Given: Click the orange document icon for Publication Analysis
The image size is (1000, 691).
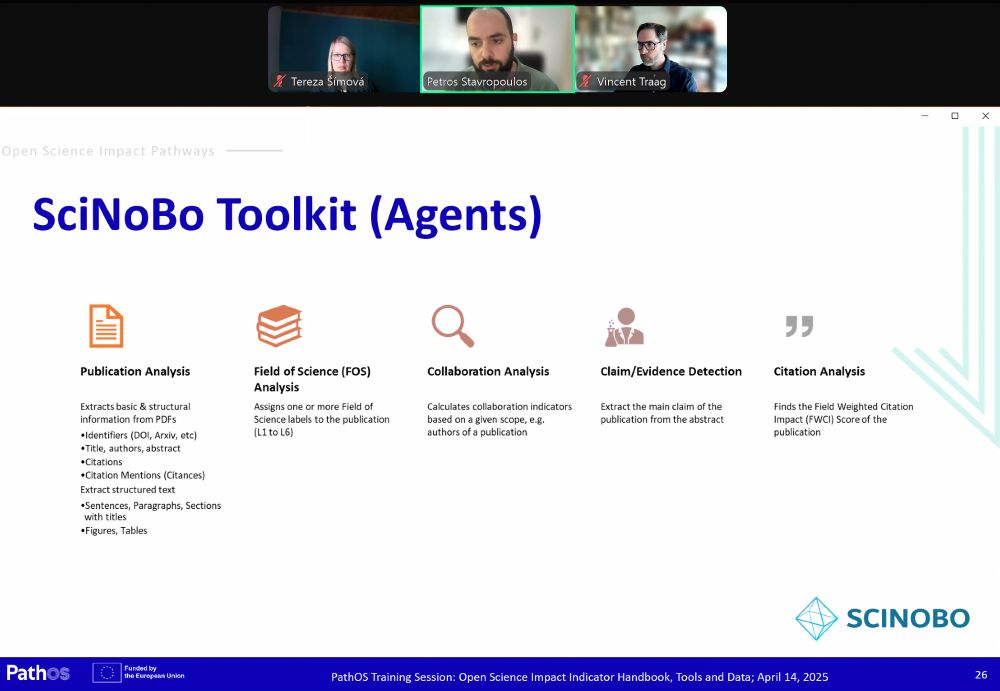Looking at the screenshot, I should point(106,326).
